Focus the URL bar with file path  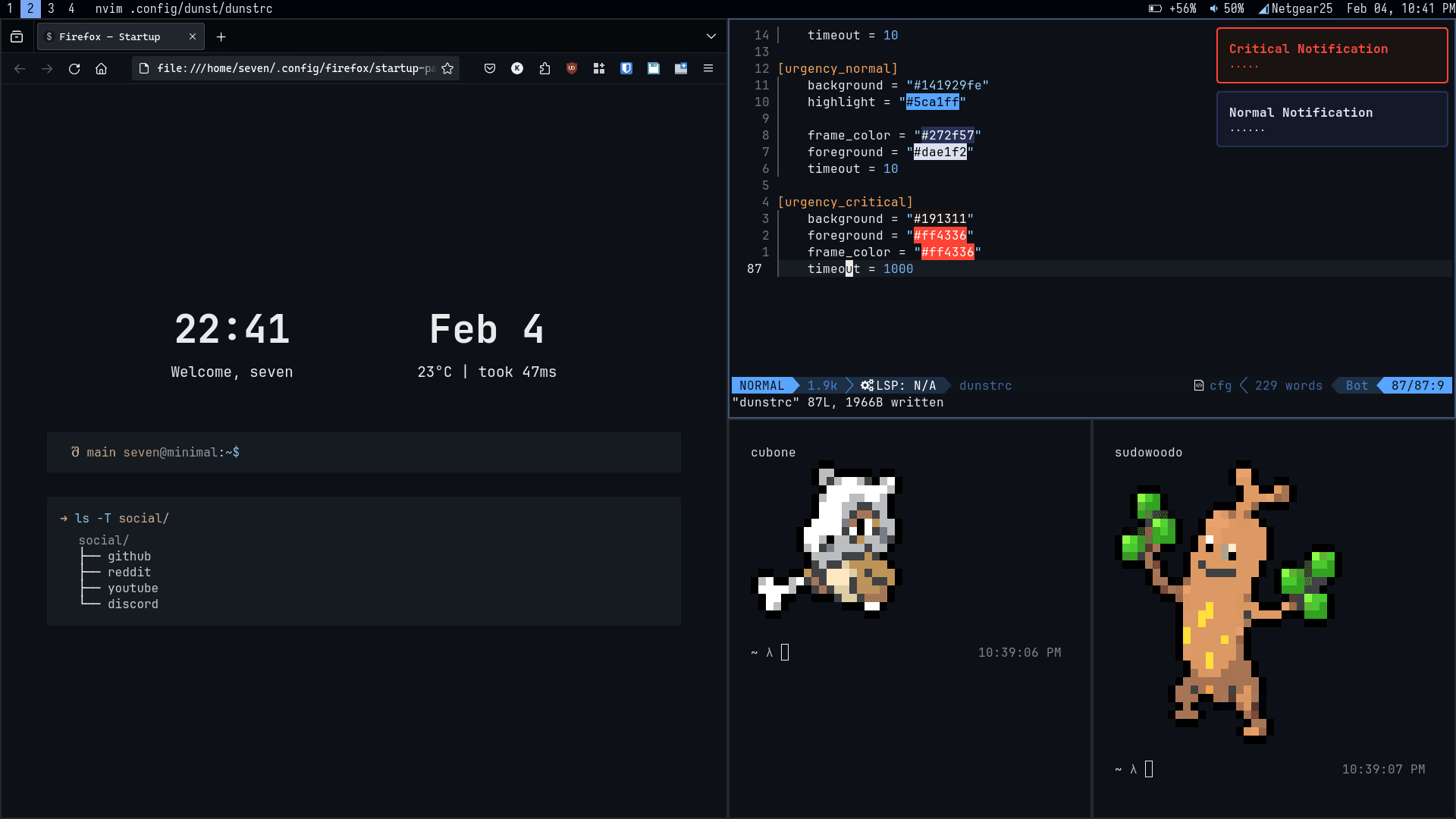[x=296, y=68]
